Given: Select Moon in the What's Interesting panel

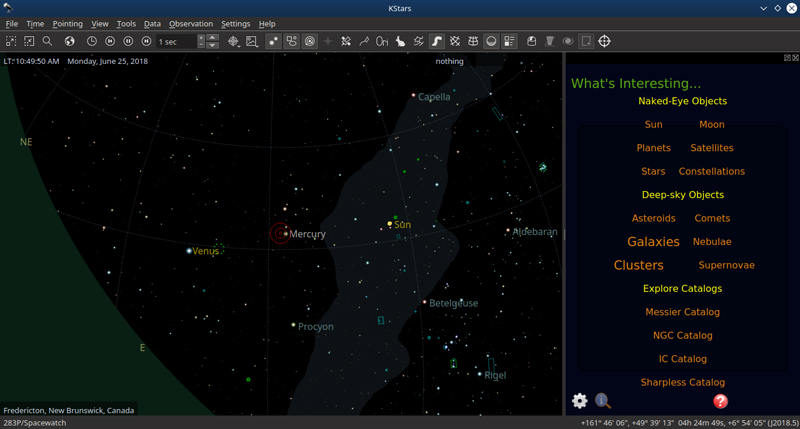Looking at the screenshot, I should (x=712, y=124).
